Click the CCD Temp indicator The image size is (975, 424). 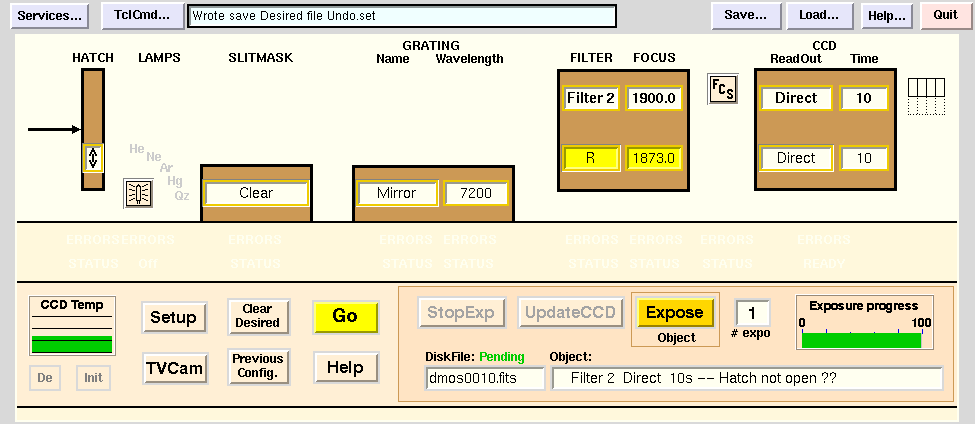click(x=71, y=327)
